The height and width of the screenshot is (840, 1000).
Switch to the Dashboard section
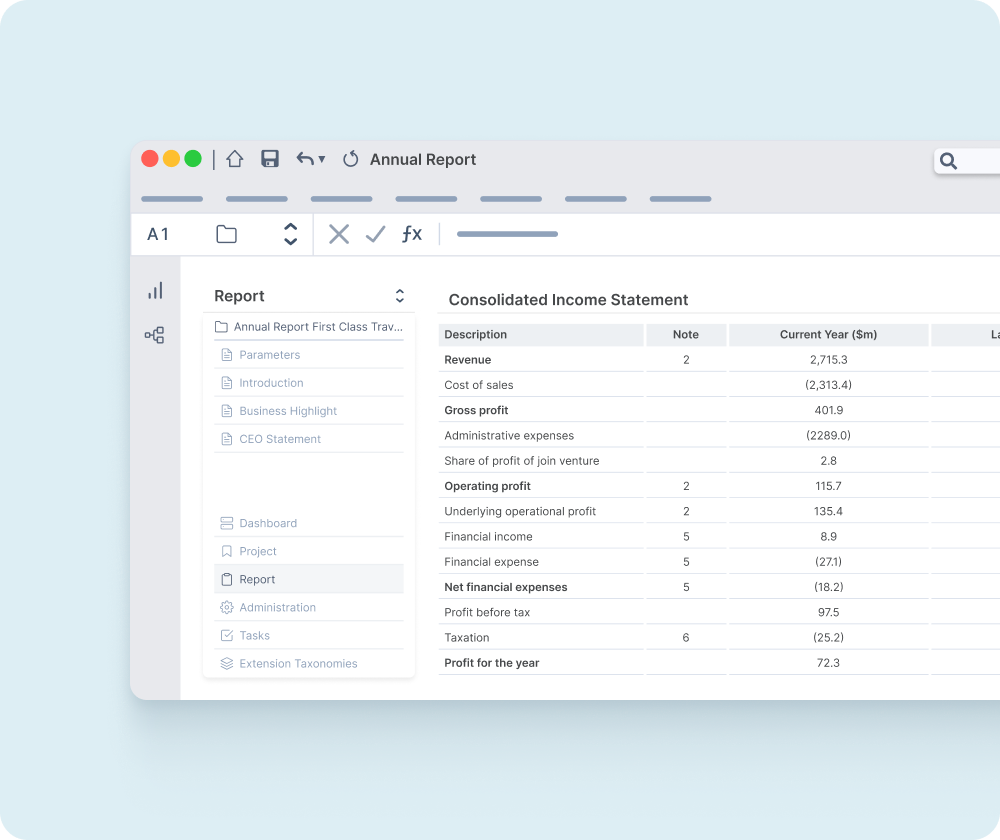coord(268,523)
